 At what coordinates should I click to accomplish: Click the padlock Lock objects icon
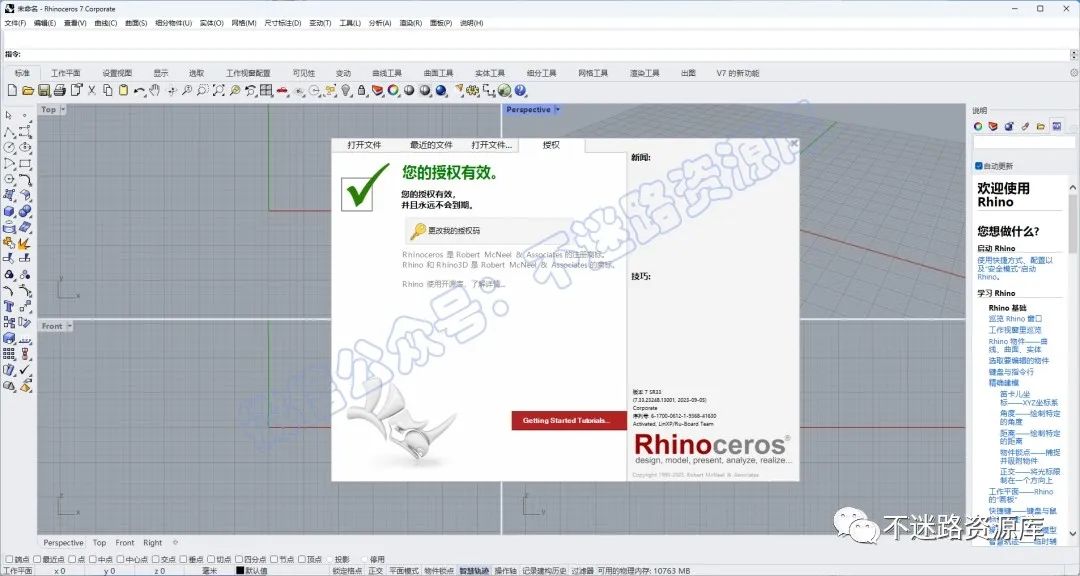coord(362,90)
